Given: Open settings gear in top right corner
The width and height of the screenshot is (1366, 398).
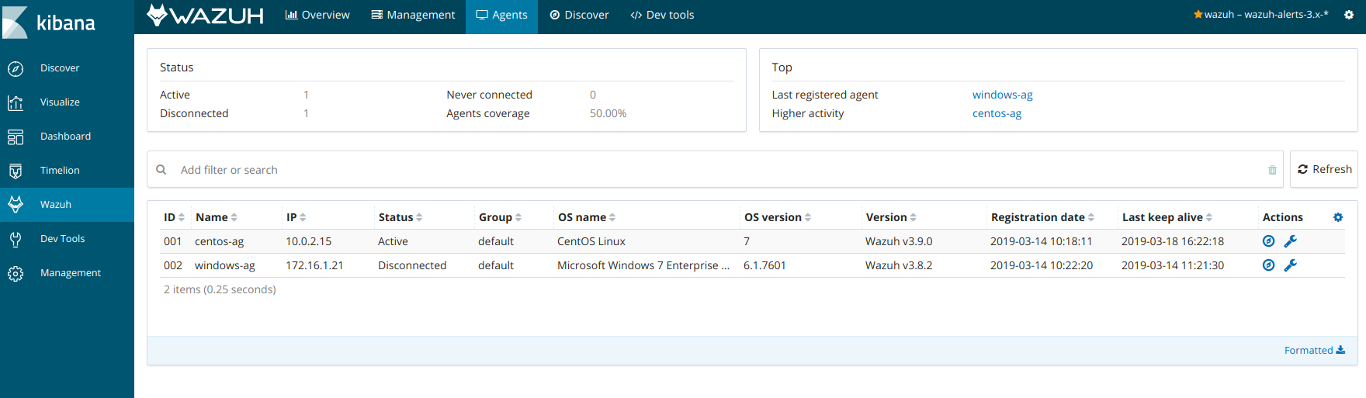Looking at the screenshot, I should (x=1348, y=15).
